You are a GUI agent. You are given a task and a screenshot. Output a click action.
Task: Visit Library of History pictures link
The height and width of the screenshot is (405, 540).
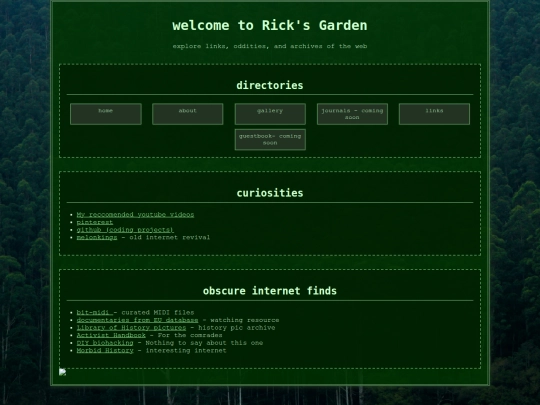pyautogui.click(x=131, y=328)
